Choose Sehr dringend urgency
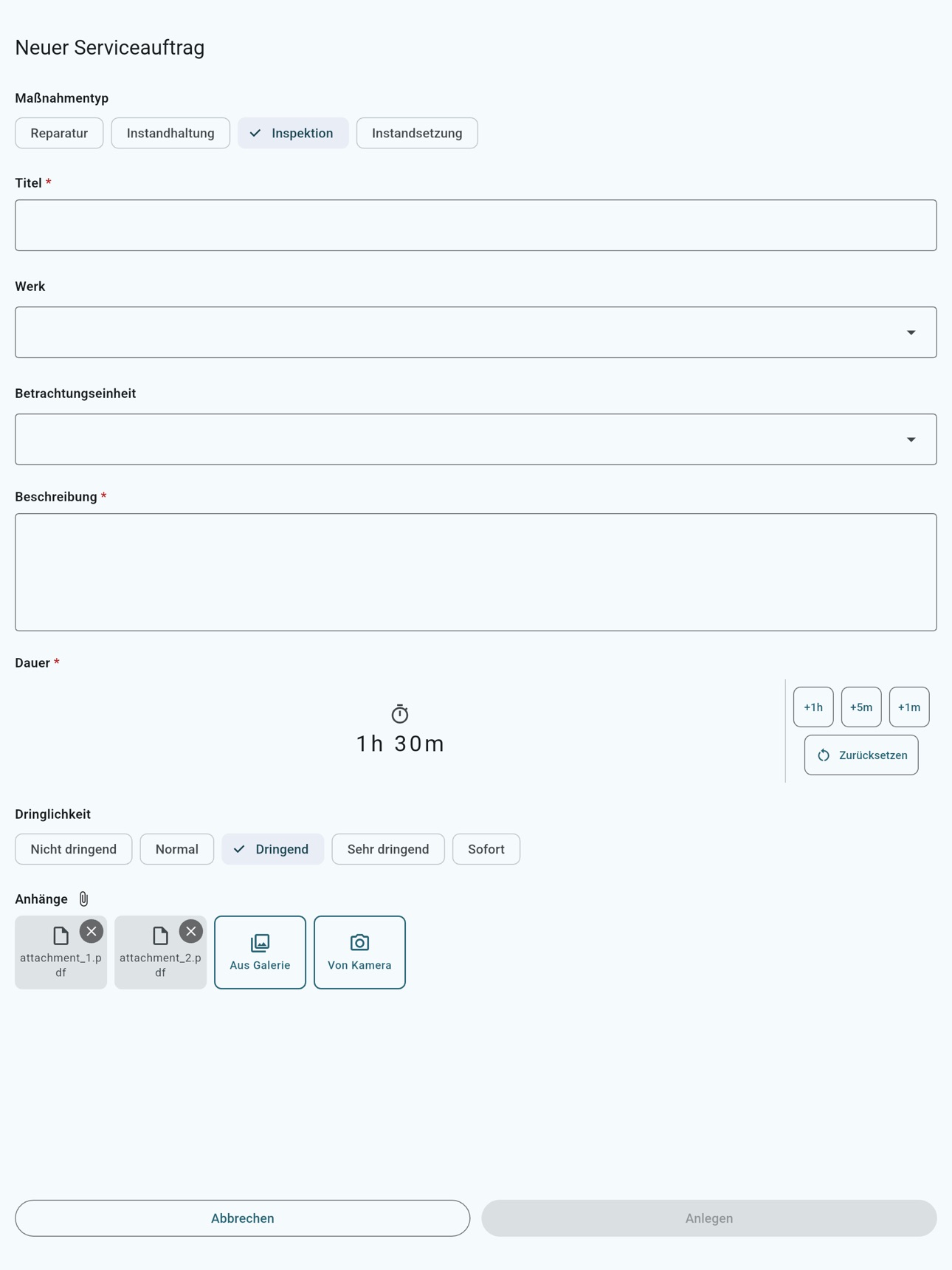 coord(388,849)
